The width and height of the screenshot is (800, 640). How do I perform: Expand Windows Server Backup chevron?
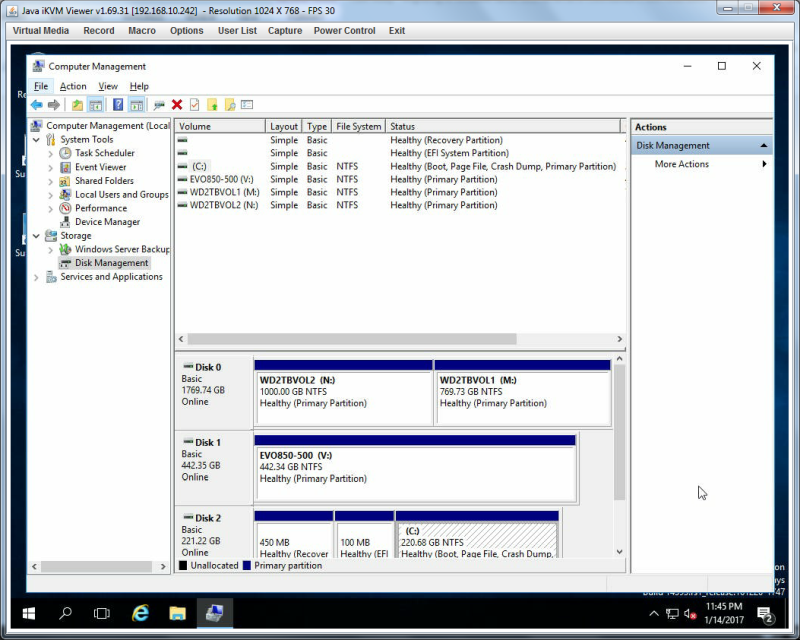tap(51, 250)
